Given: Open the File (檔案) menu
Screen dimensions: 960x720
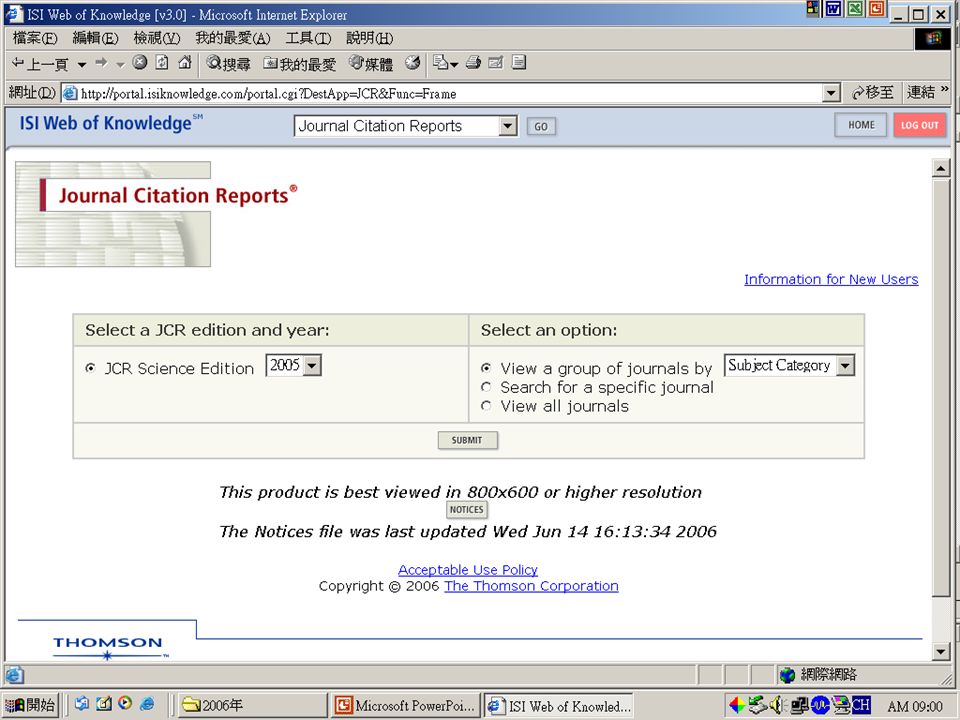Looking at the screenshot, I should pos(35,39).
